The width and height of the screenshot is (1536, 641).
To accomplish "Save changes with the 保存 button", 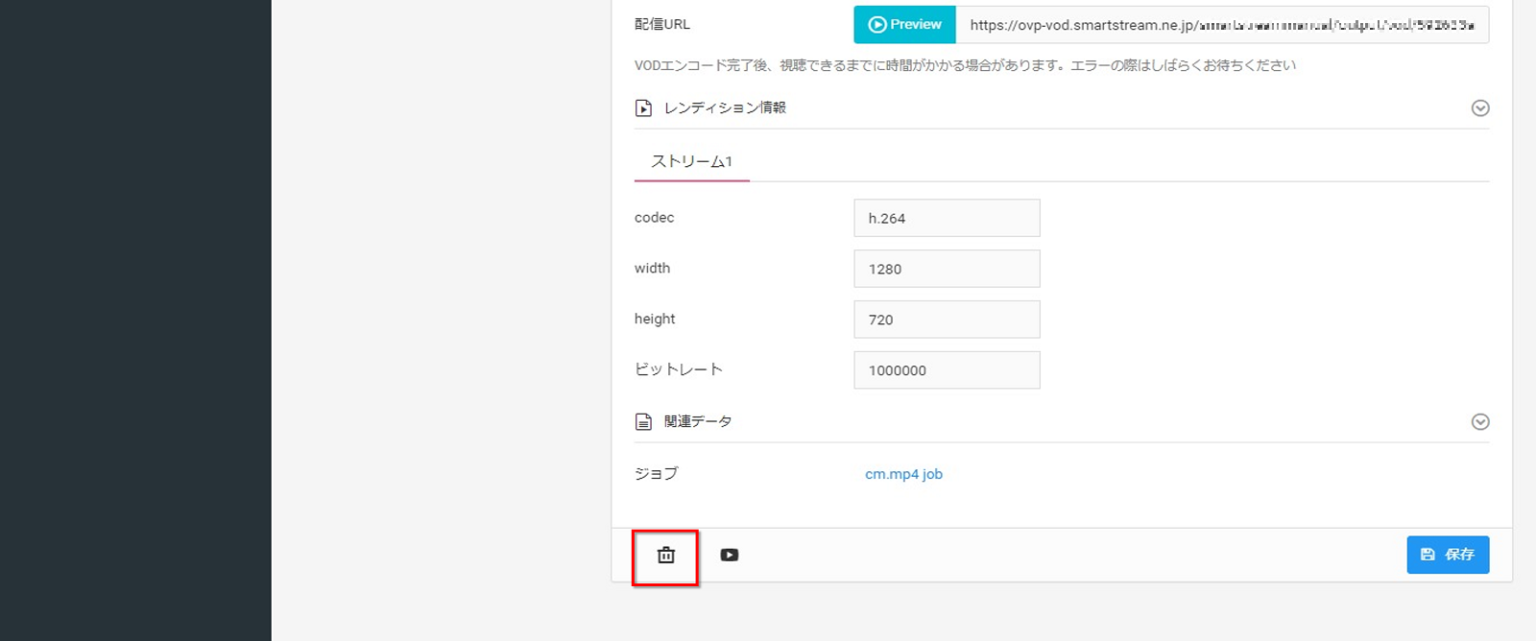I will pyautogui.click(x=1447, y=554).
